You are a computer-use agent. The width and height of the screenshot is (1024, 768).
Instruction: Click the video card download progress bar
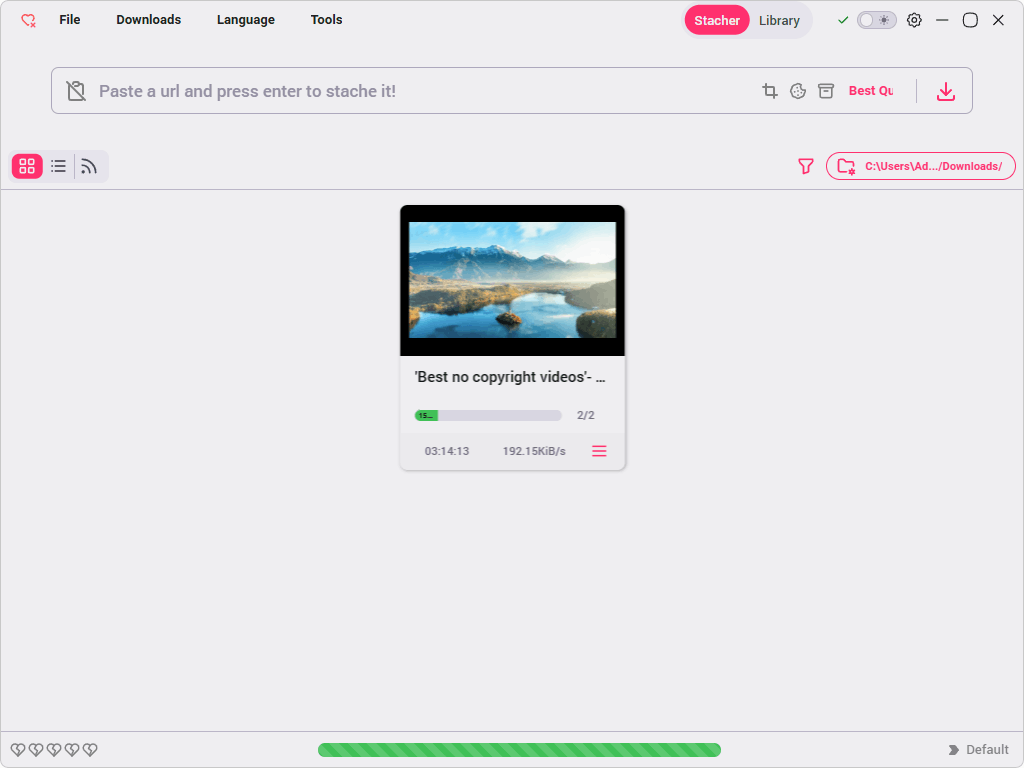click(488, 415)
